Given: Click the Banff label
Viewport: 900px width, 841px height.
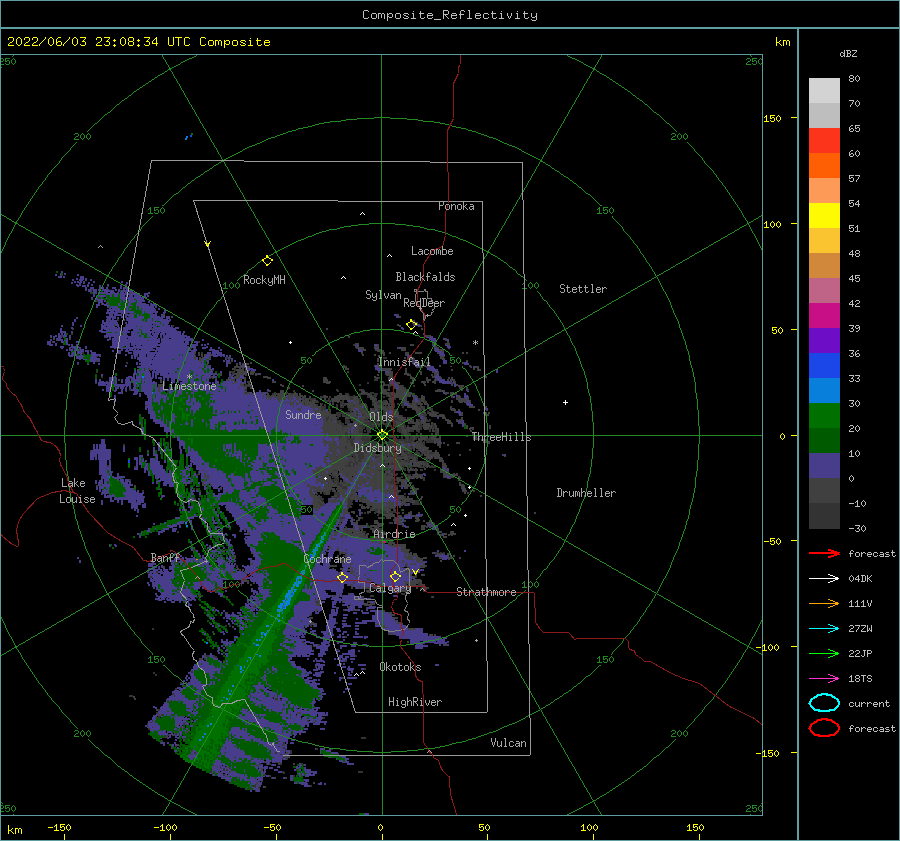Looking at the screenshot, I should tap(165, 558).
